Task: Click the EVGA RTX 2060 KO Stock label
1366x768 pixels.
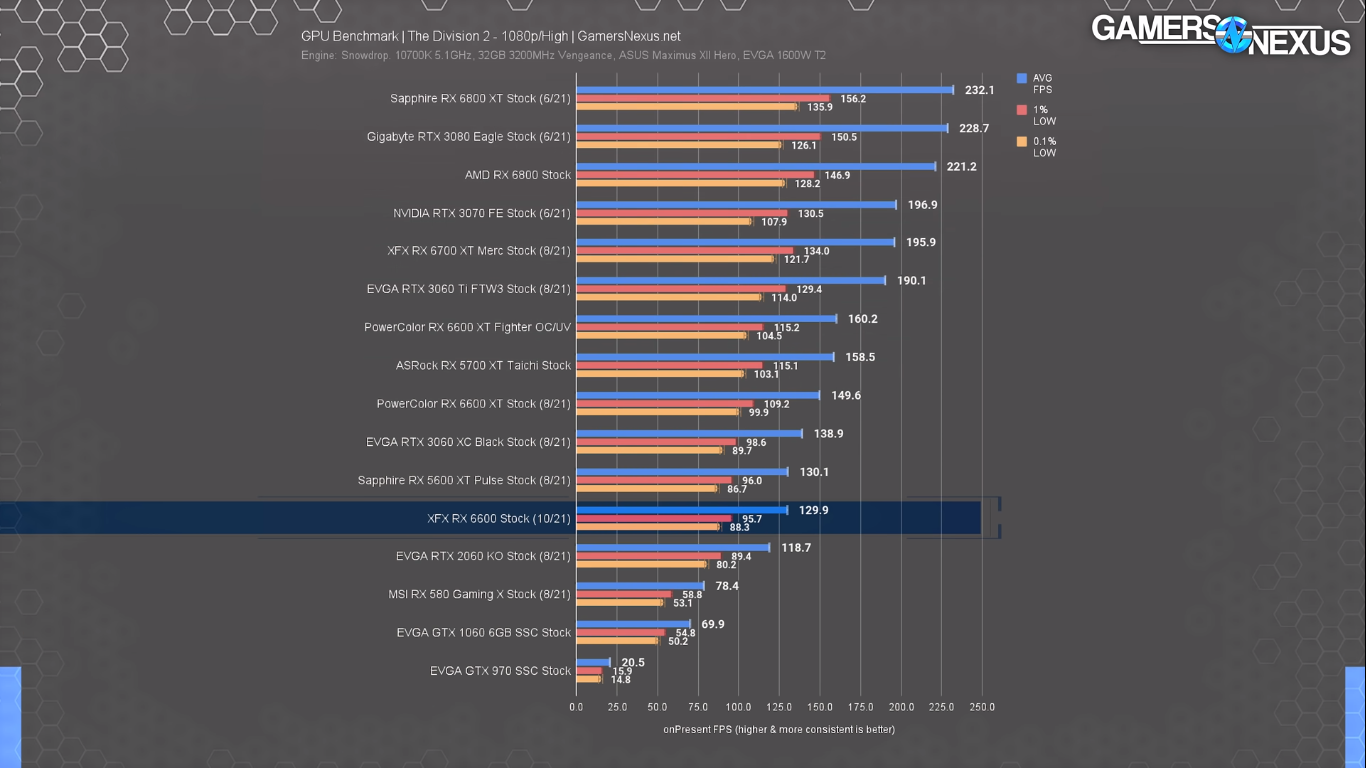Action: 483,556
